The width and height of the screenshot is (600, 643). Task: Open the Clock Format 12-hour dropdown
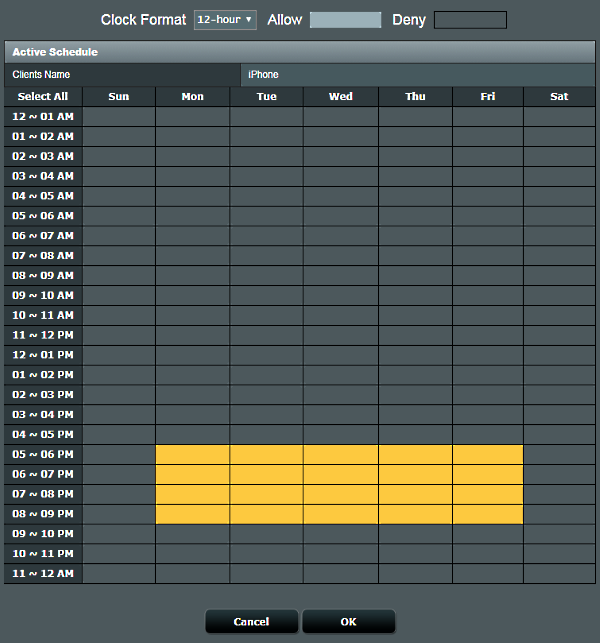[225, 20]
